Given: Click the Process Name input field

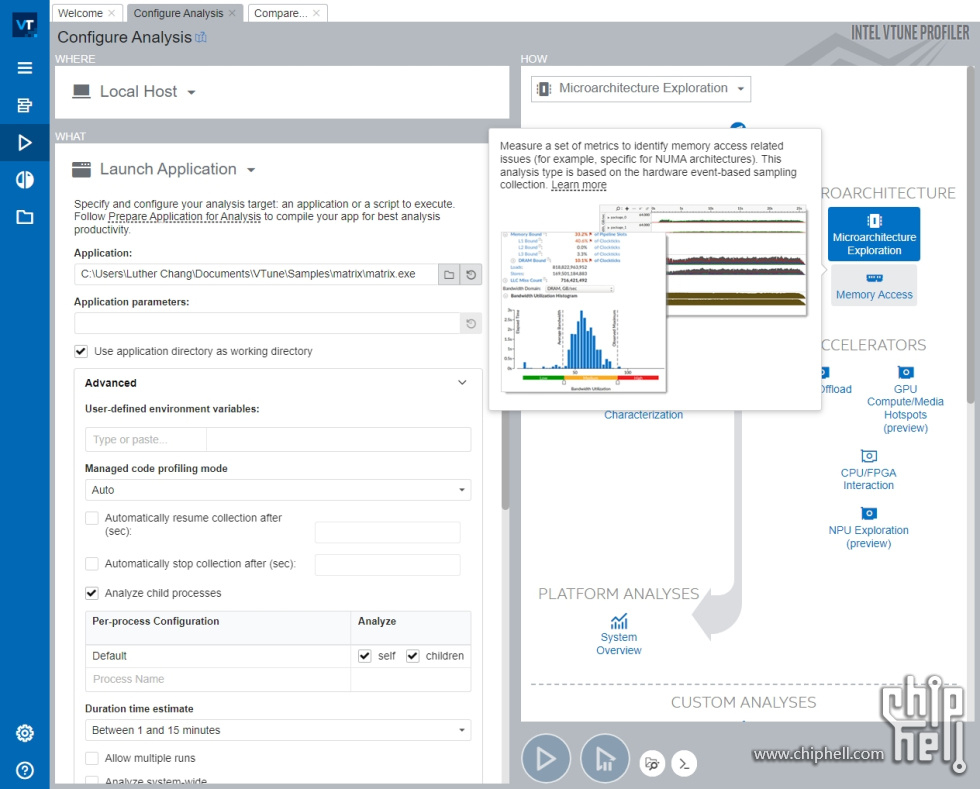Looking at the screenshot, I should [x=218, y=679].
